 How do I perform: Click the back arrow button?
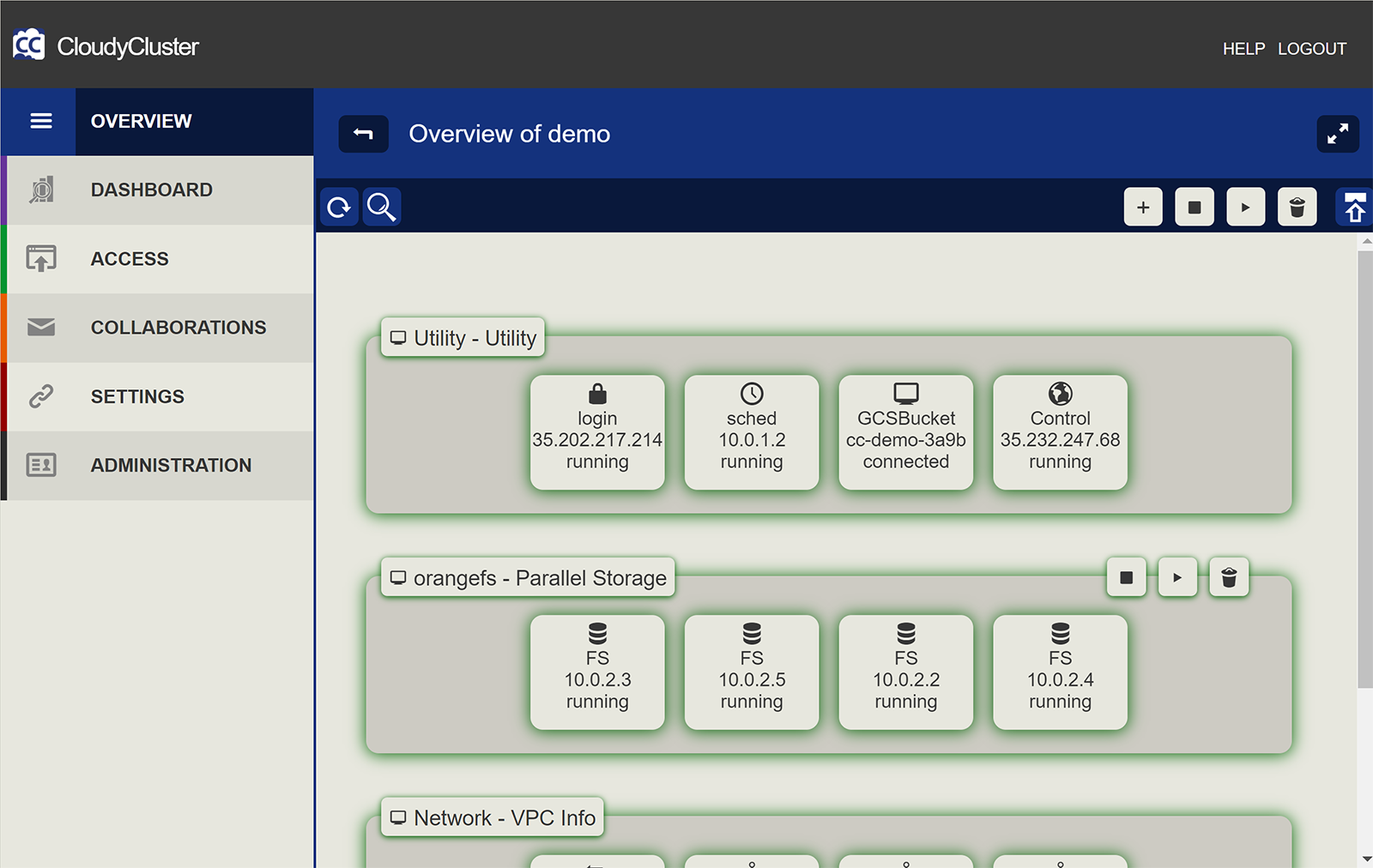363,134
